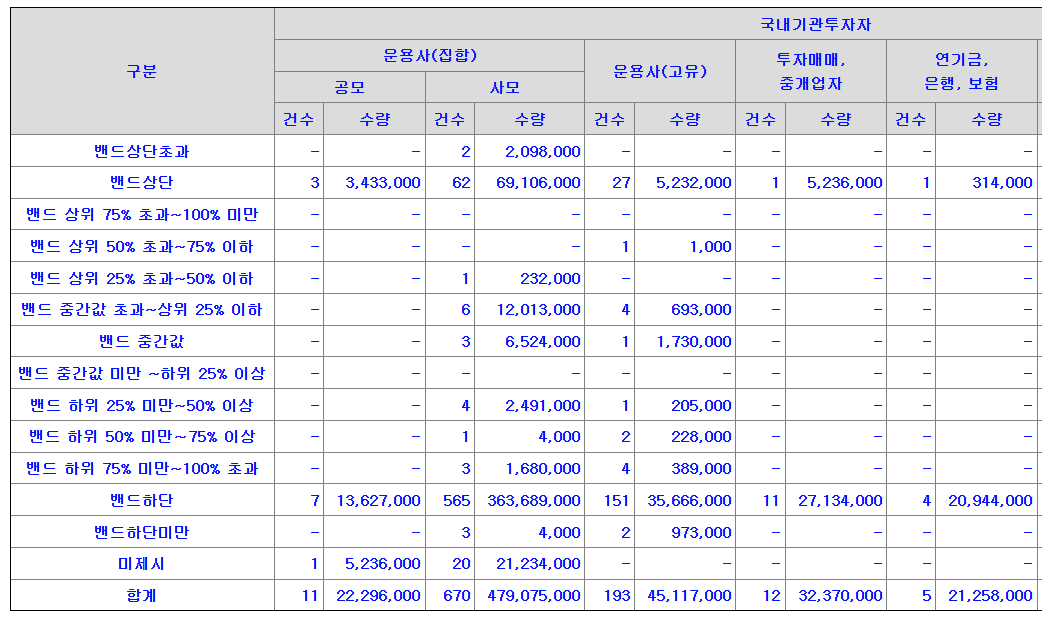Click the 공모 sub-header

tap(350, 87)
